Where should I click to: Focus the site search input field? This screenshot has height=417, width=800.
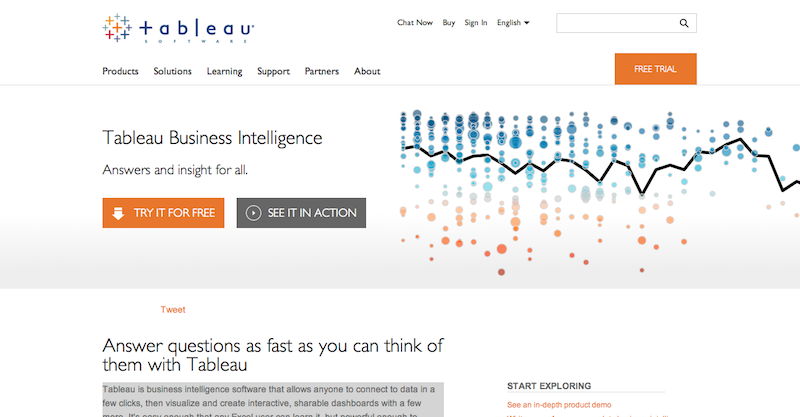(x=617, y=23)
